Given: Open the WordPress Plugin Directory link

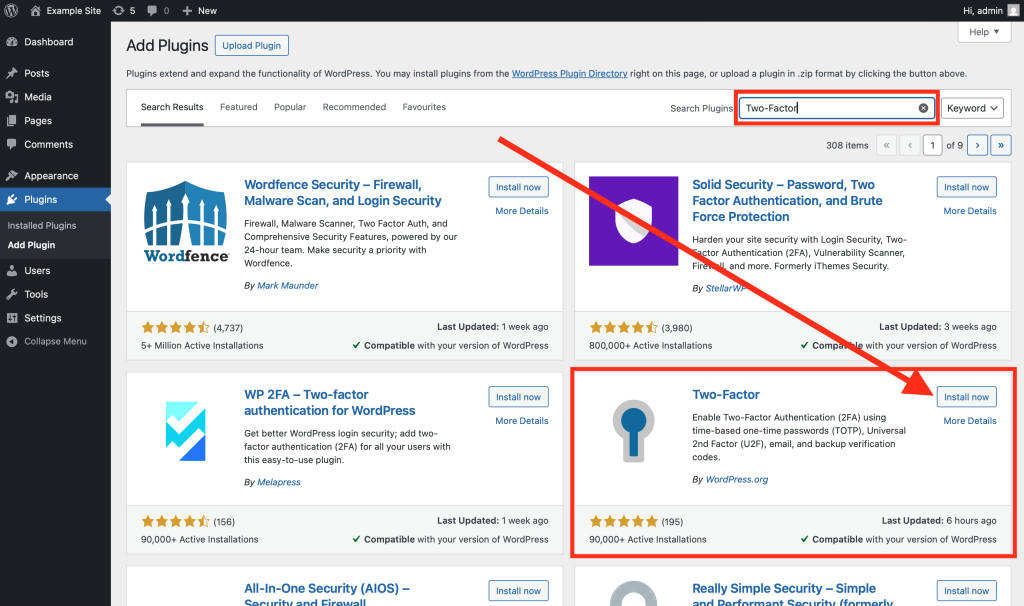Looking at the screenshot, I should point(569,74).
